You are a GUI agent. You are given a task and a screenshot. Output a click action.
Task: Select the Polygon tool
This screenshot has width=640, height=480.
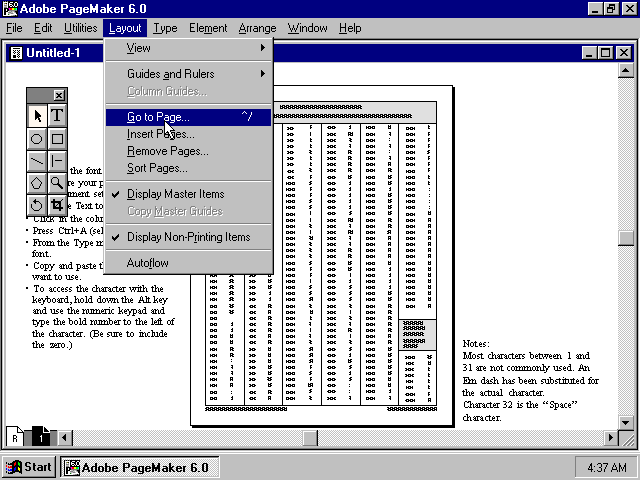(x=37, y=183)
